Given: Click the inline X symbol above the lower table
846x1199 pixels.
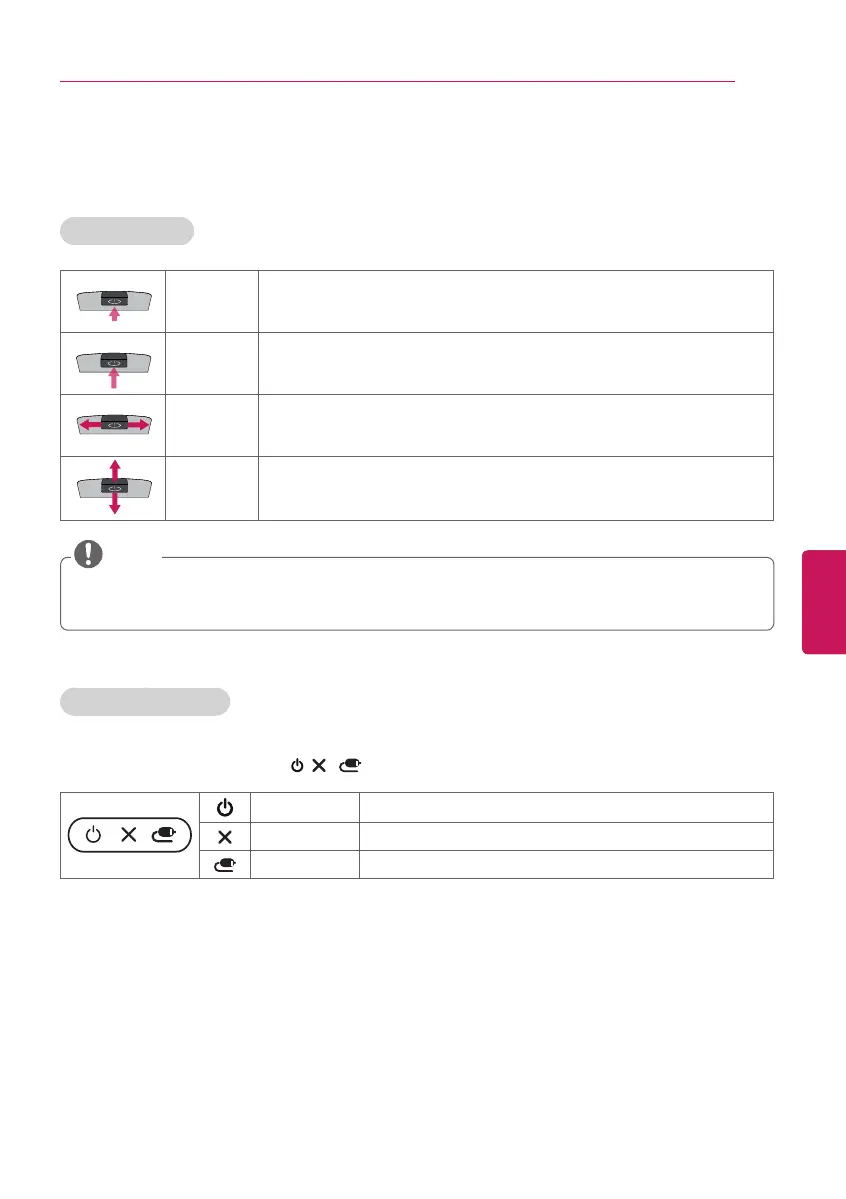Looking at the screenshot, I should click(319, 765).
